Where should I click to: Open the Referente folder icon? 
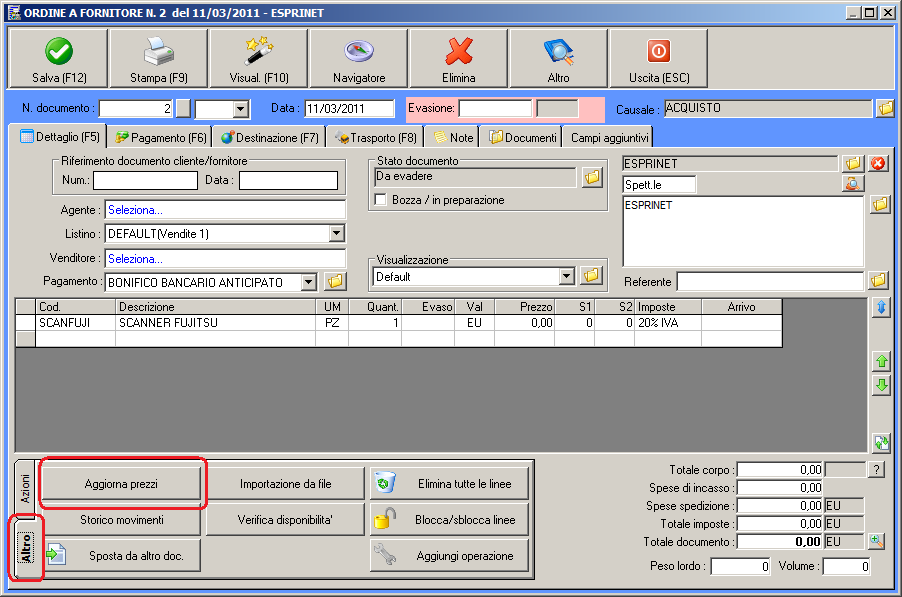878,281
